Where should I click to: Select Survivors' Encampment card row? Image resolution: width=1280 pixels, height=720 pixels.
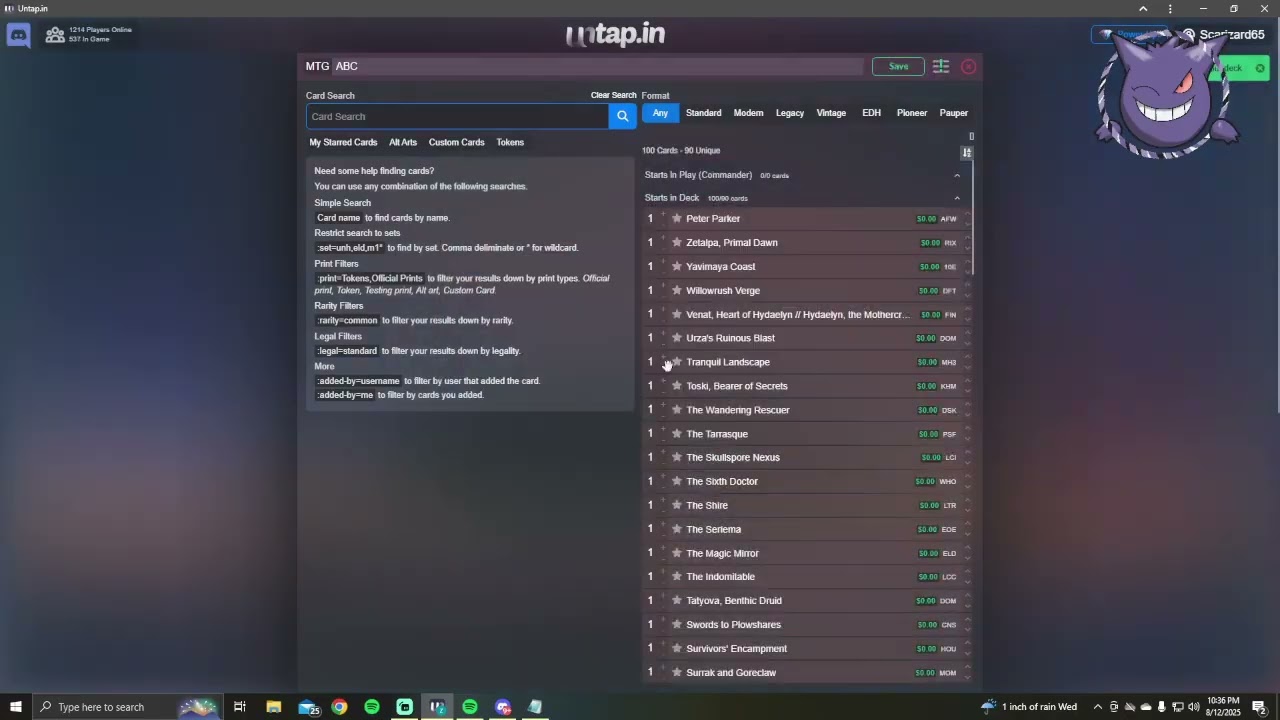(x=806, y=648)
